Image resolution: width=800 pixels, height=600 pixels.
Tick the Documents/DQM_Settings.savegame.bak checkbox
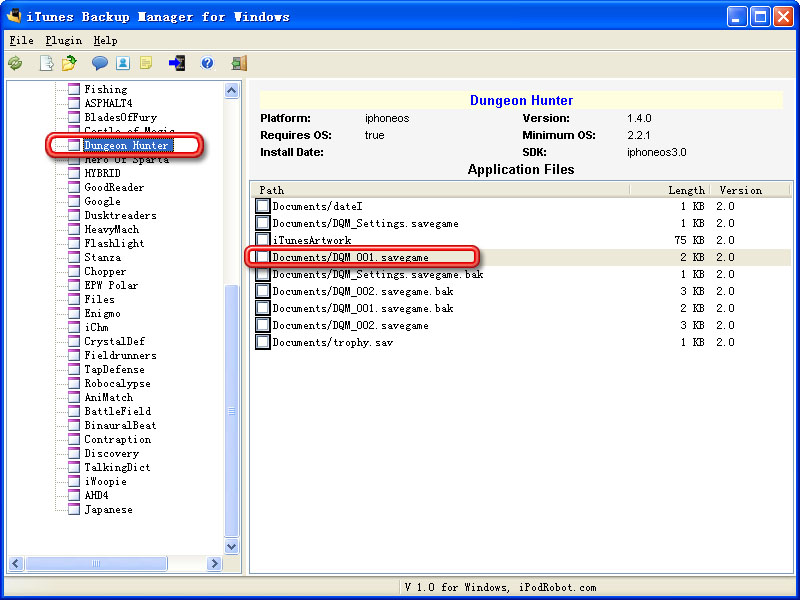point(262,274)
